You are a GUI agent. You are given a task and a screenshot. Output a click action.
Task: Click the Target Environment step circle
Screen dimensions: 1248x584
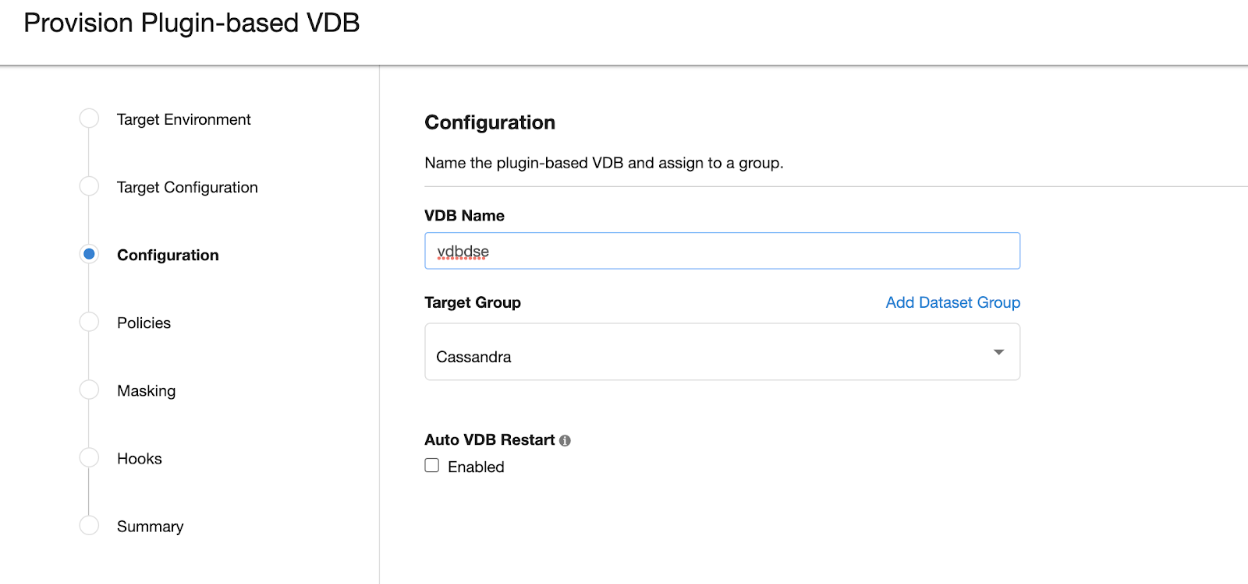tap(89, 119)
